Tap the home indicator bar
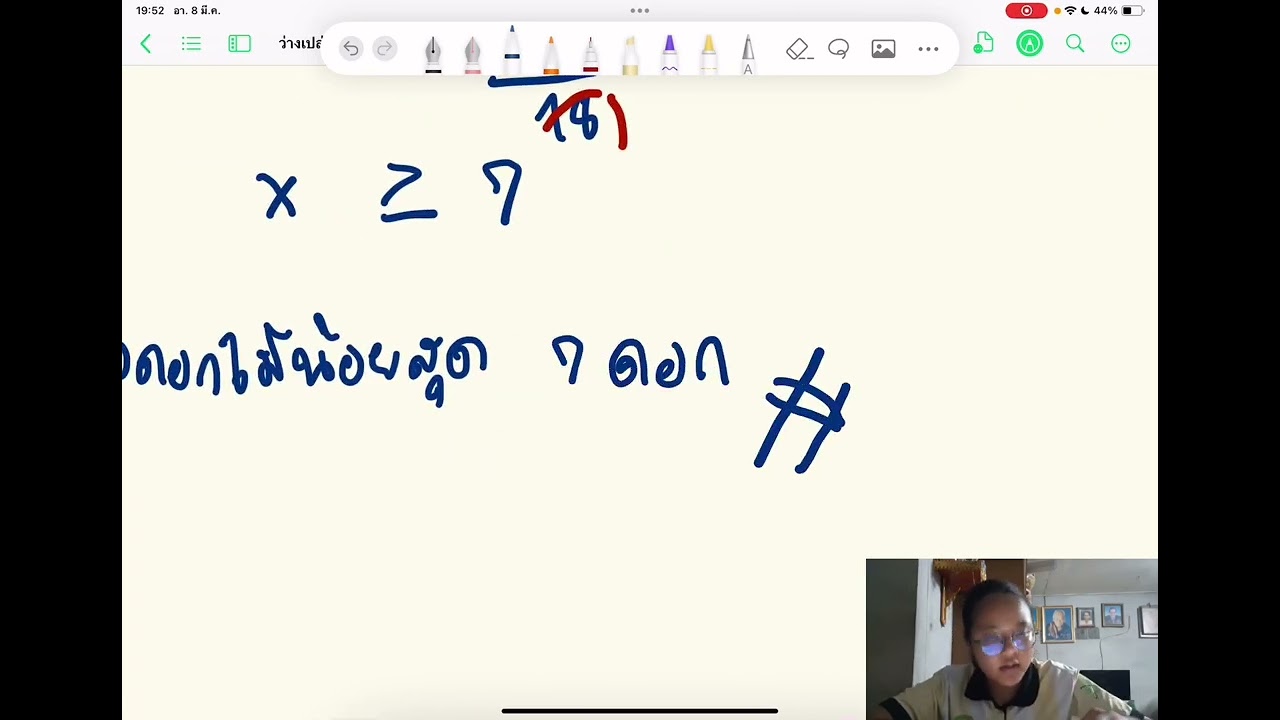 pyautogui.click(x=640, y=711)
